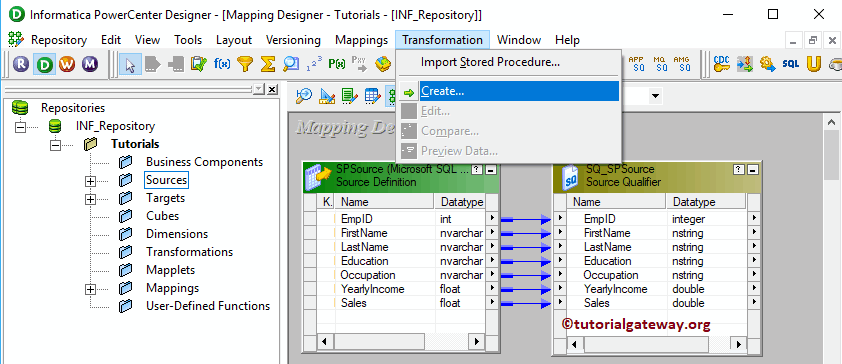Select the Cubes folder
Viewport: 842px width, 364px height.
[163, 216]
